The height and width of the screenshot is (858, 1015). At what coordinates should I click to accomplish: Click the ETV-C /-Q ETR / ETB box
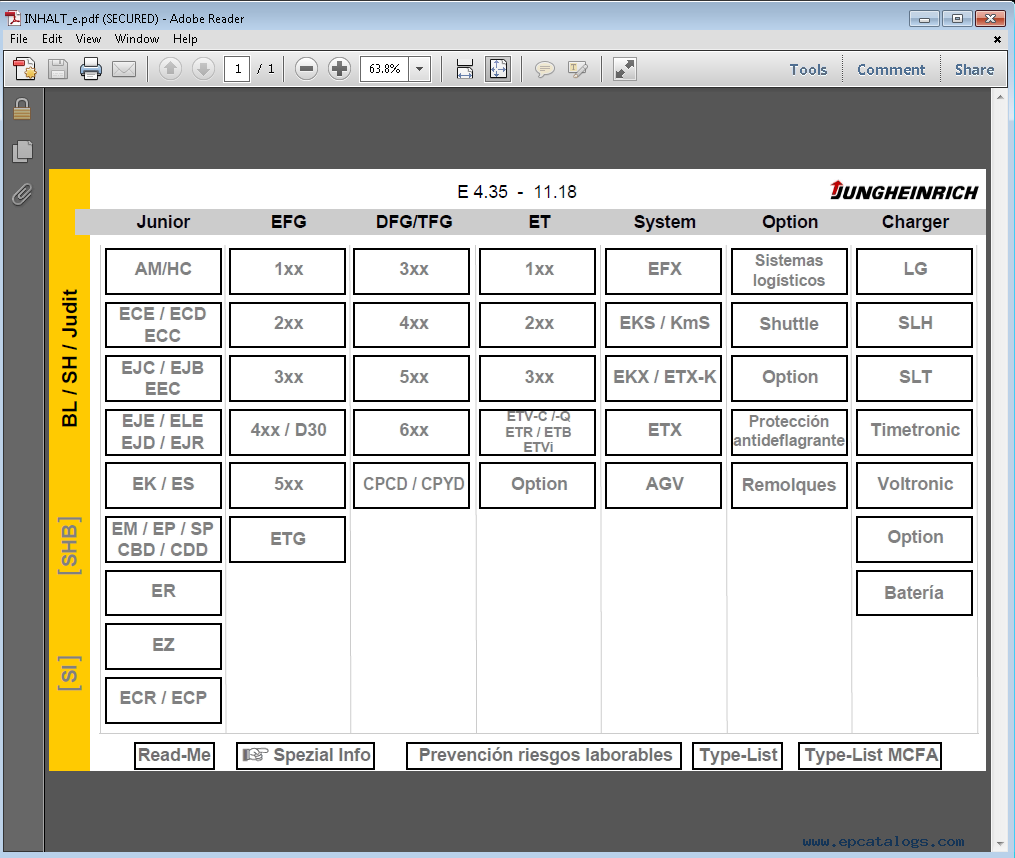point(537,432)
